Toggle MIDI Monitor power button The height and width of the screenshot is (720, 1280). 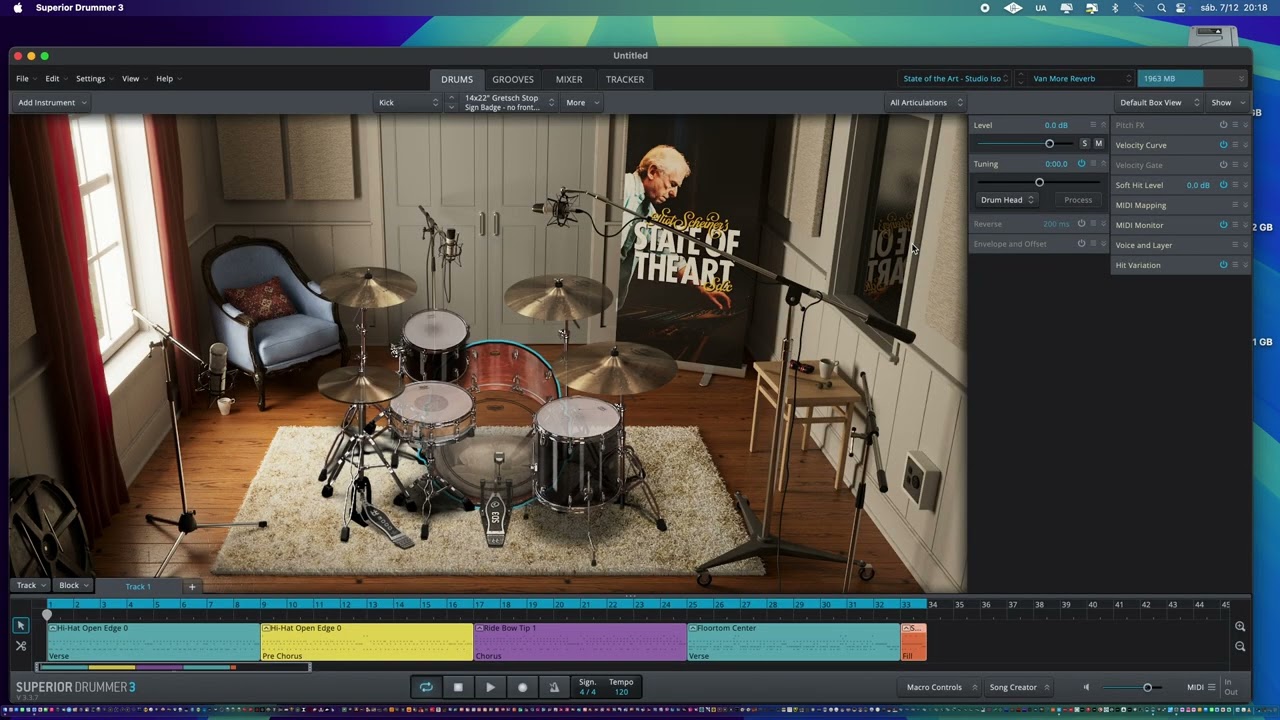[1223, 225]
